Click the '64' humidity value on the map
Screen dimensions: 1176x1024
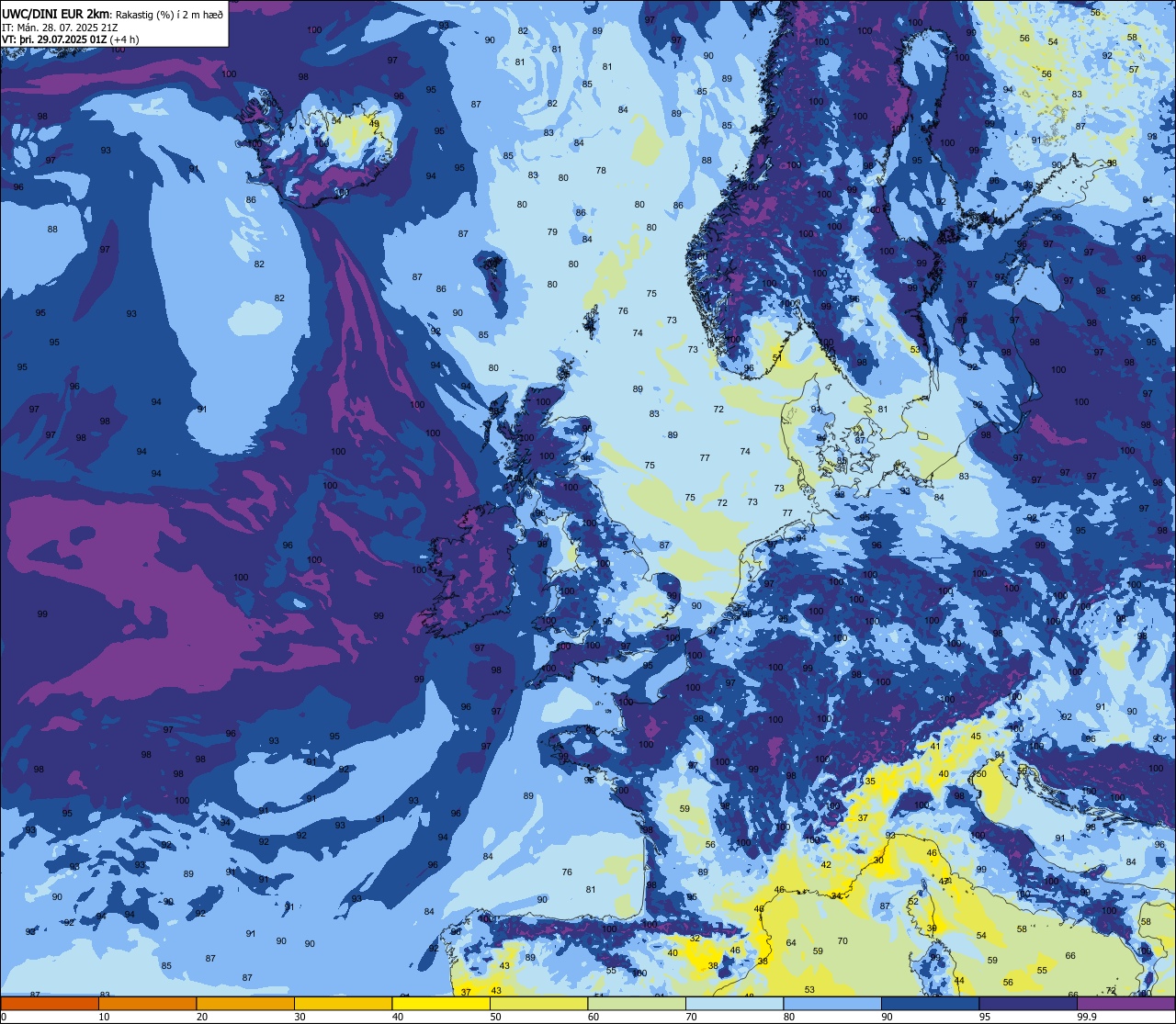790,943
